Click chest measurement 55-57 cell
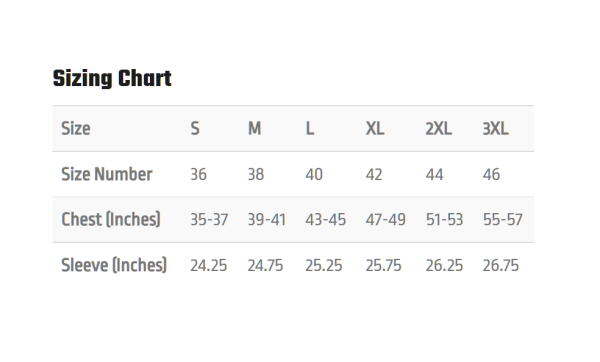 (x=503, y=220)
